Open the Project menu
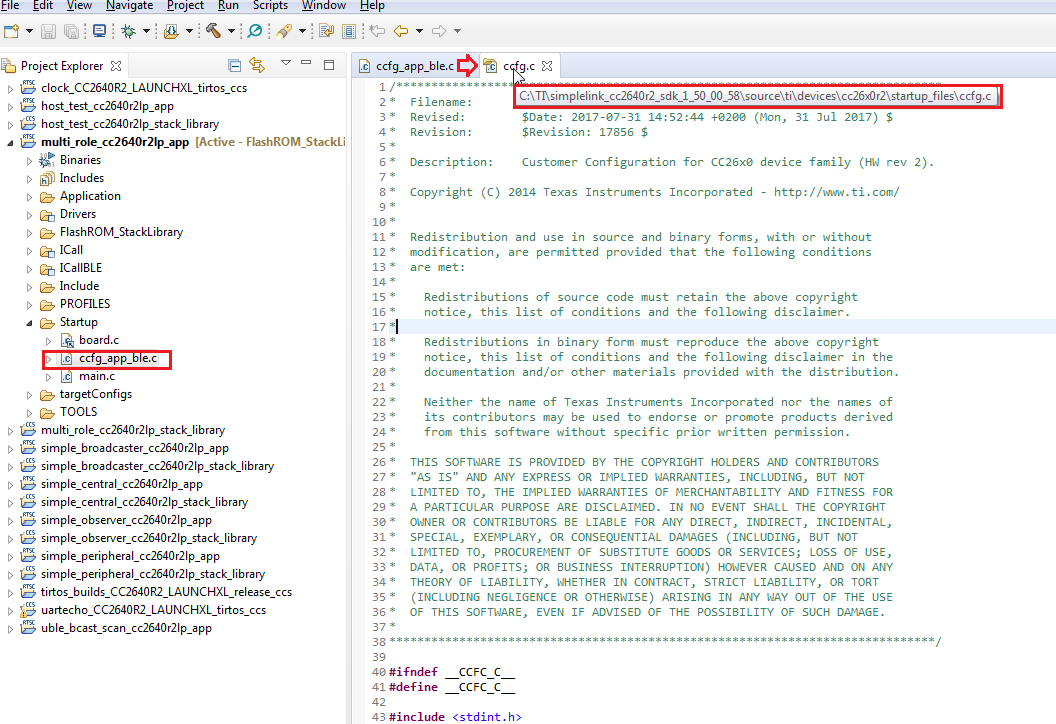Image resolution: width=1056 pixels, height=724 pixels. [185, 5]
